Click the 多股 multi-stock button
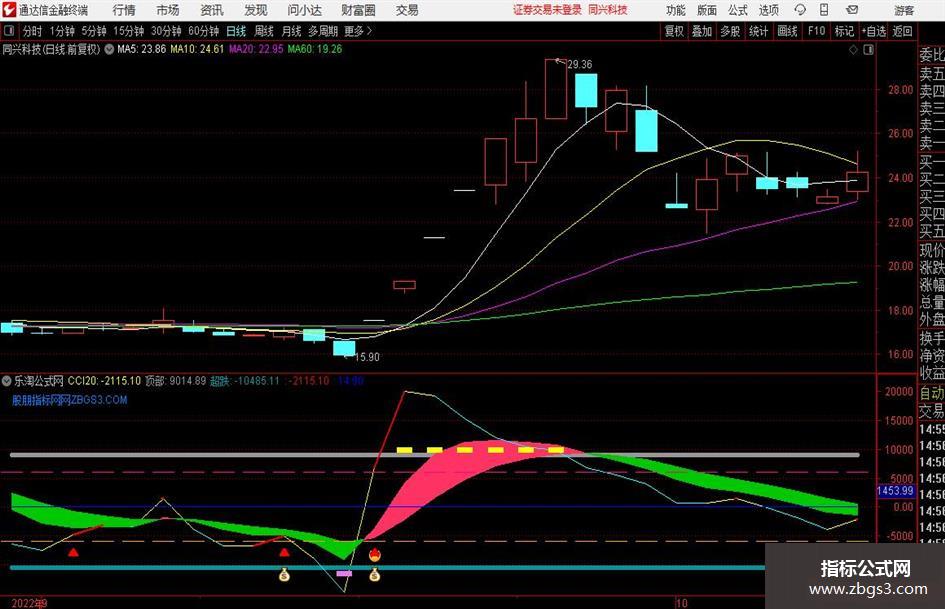The image size is (945, 609). (730, 31)
